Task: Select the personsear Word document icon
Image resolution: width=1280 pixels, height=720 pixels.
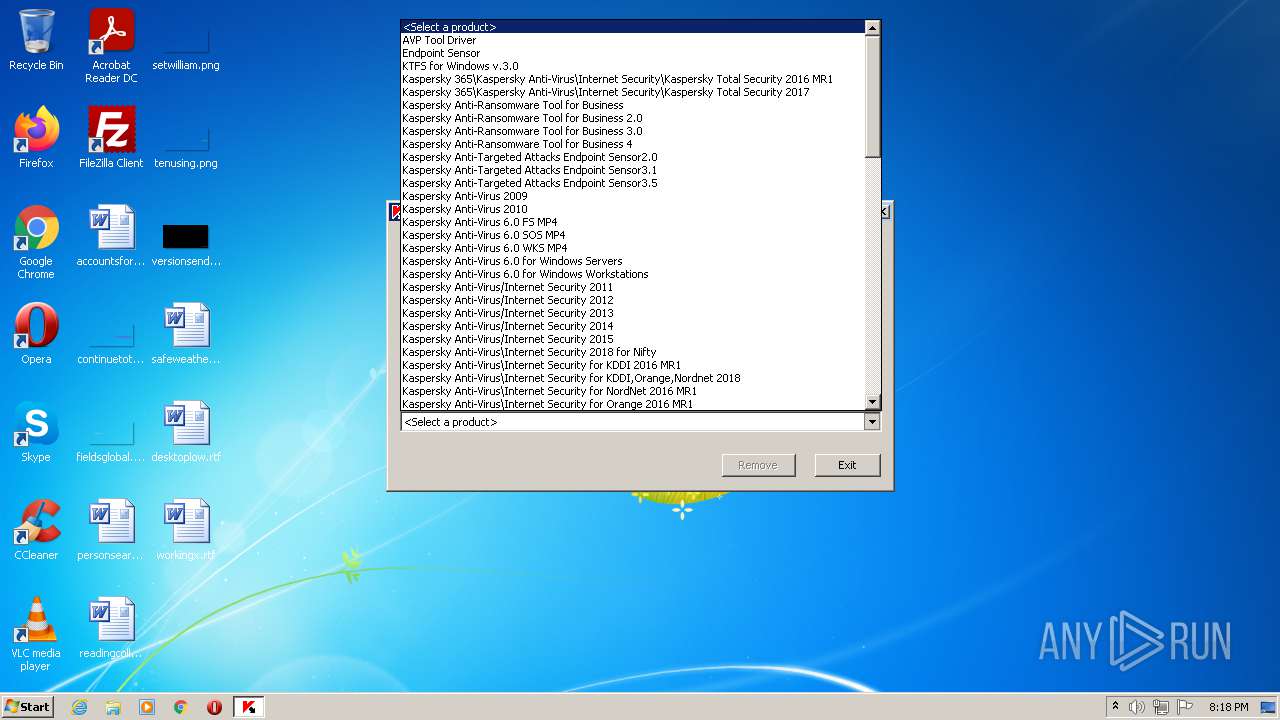Action: 111,530
